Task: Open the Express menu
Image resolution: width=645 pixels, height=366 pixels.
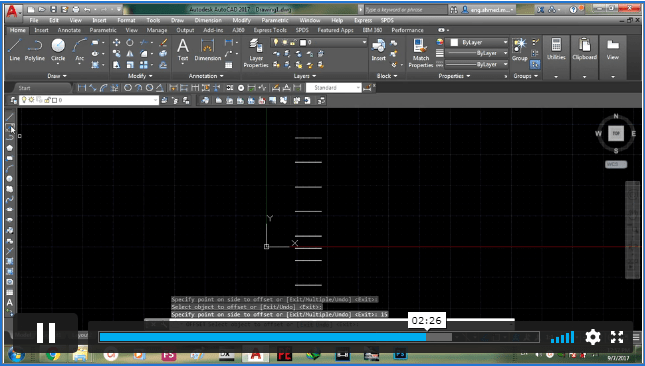Action: 363,20
